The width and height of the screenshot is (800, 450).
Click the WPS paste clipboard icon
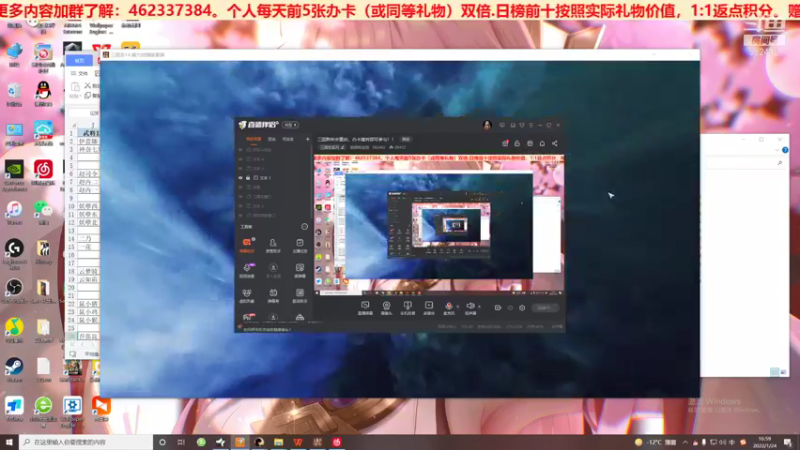tap(75, 87)
